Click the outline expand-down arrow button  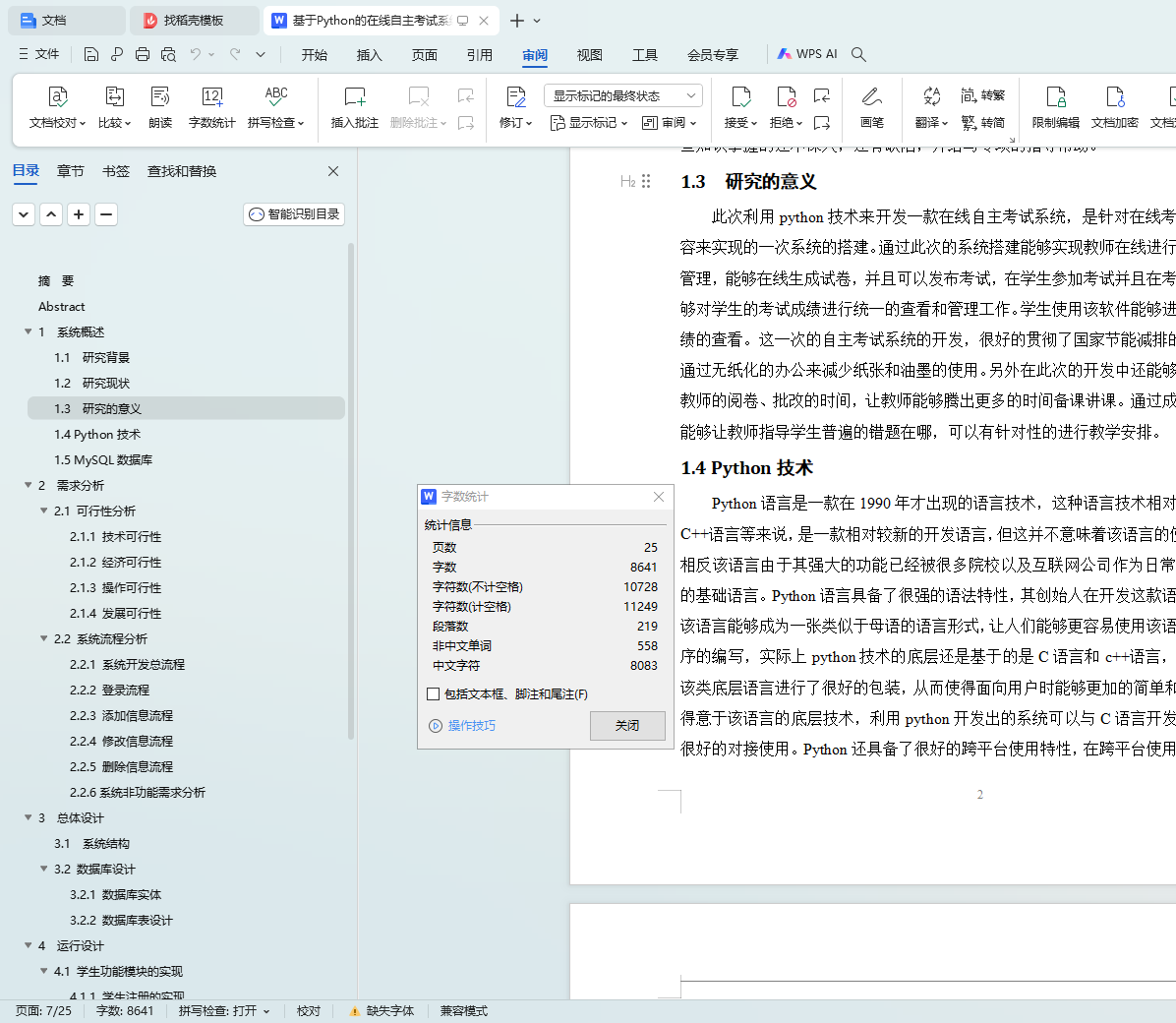[24, 214]
